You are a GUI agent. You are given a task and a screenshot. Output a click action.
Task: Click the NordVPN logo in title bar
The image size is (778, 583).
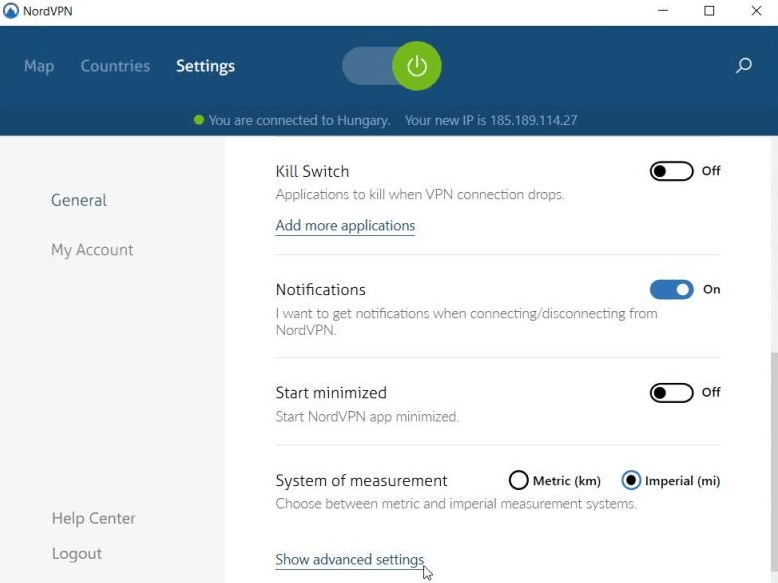[10, 10]
